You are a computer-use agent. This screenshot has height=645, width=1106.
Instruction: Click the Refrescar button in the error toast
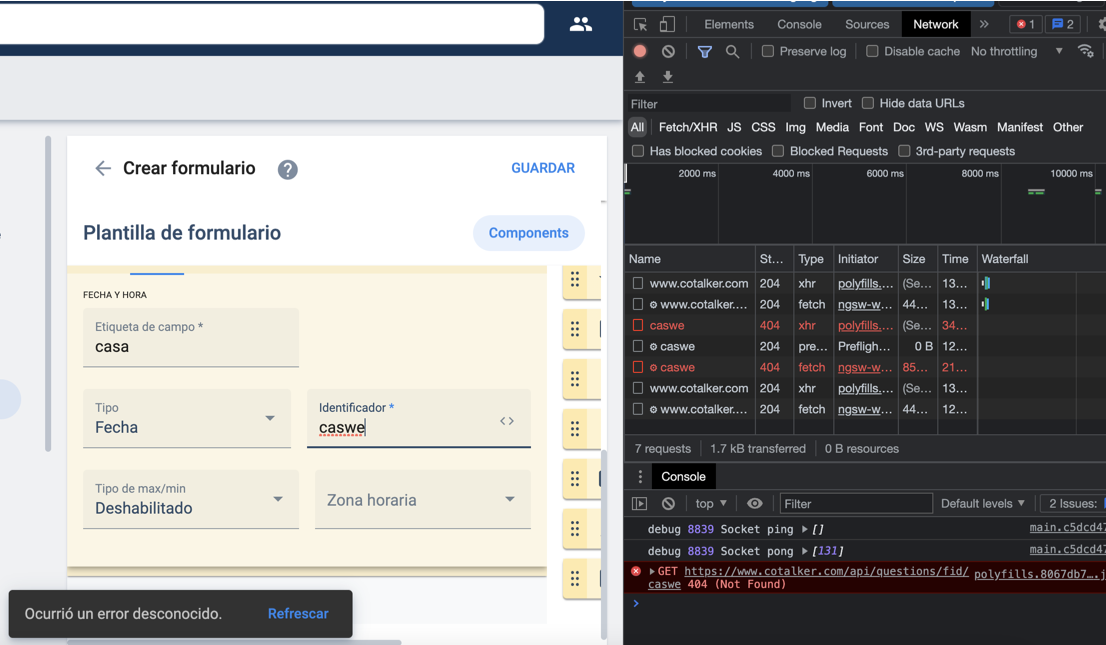click(x=297, y=613)
